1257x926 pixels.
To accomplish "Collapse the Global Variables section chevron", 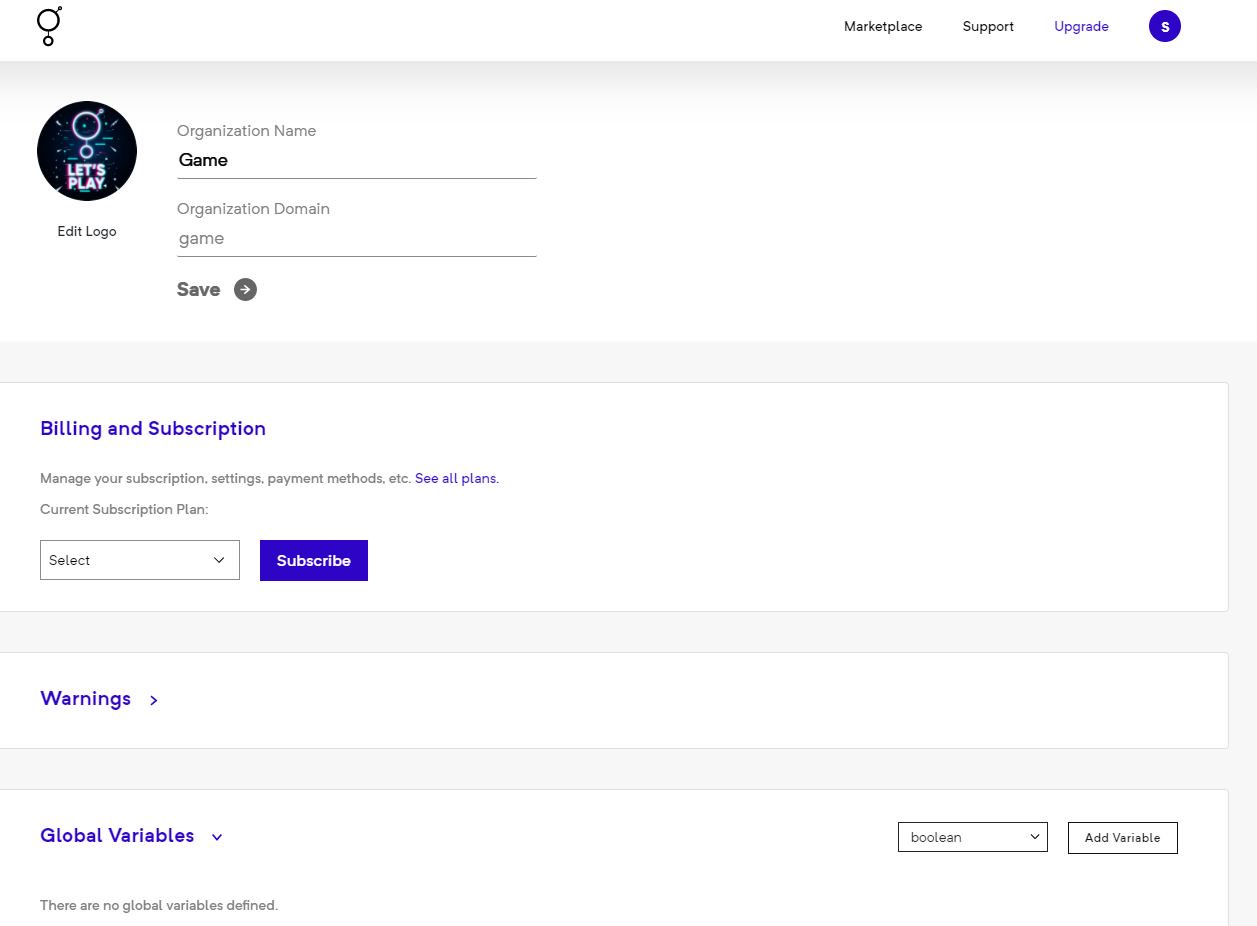I will coord(217,837).
